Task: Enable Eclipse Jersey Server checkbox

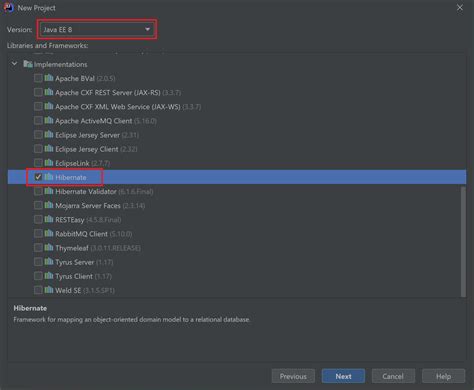Action: tap(38, 135)
